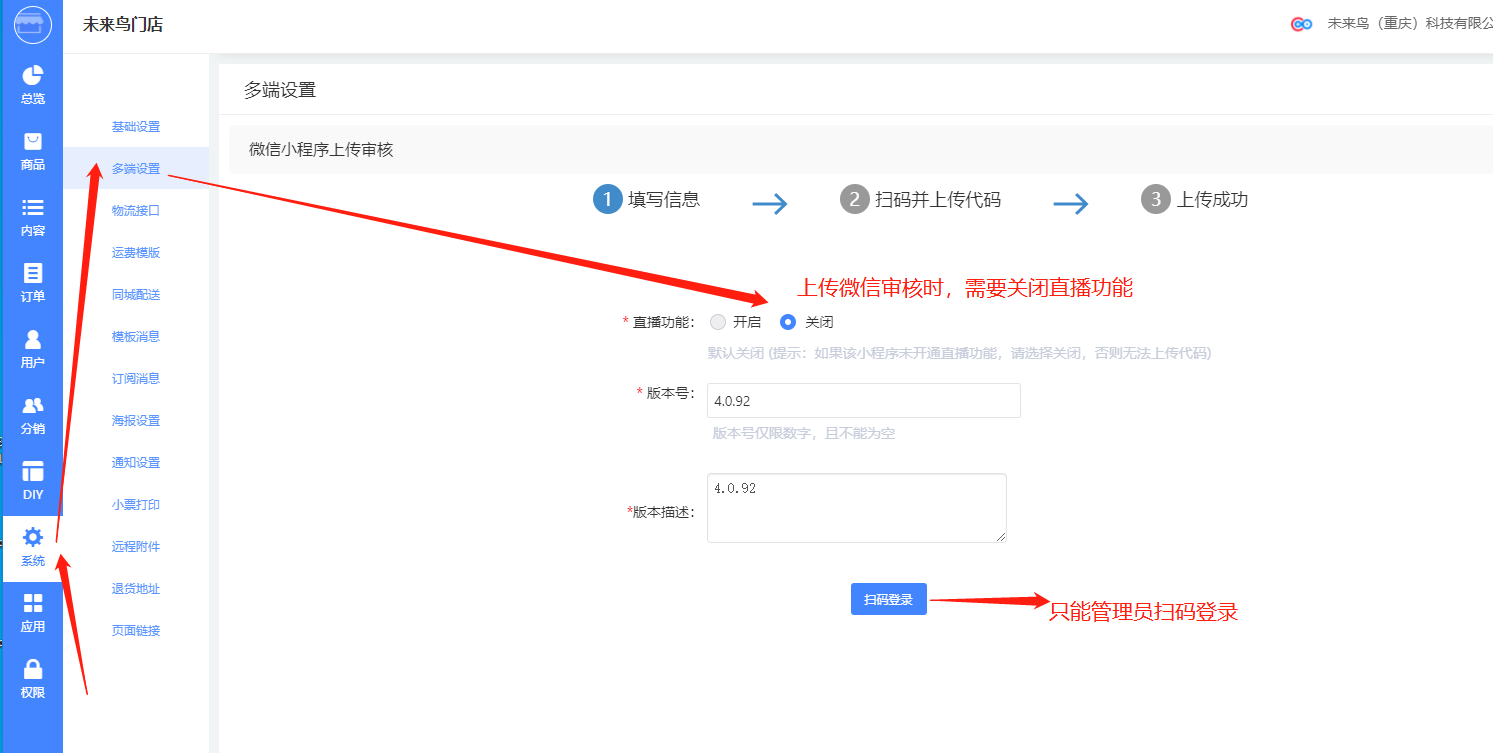
Task: Open the 用户 person icon
Action: [33, 340]
